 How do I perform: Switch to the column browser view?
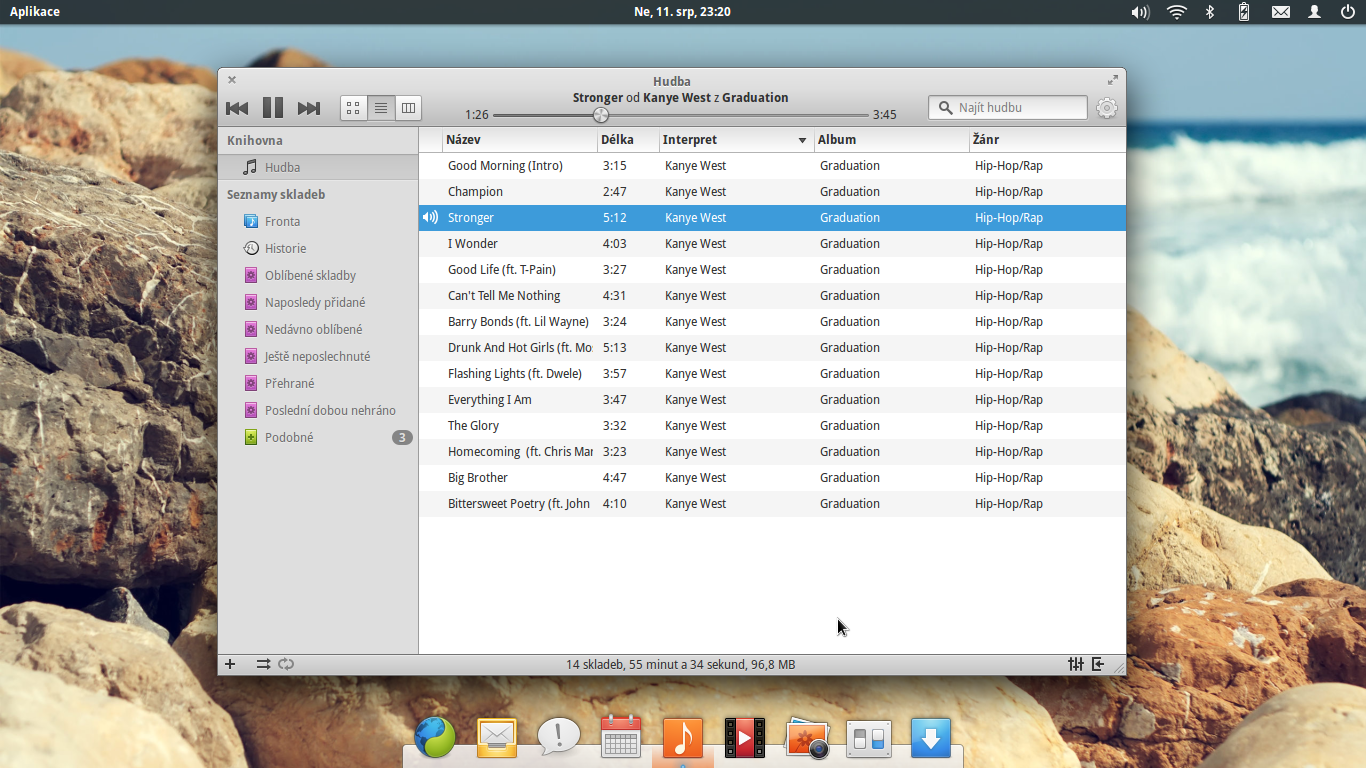pos(408,107)
